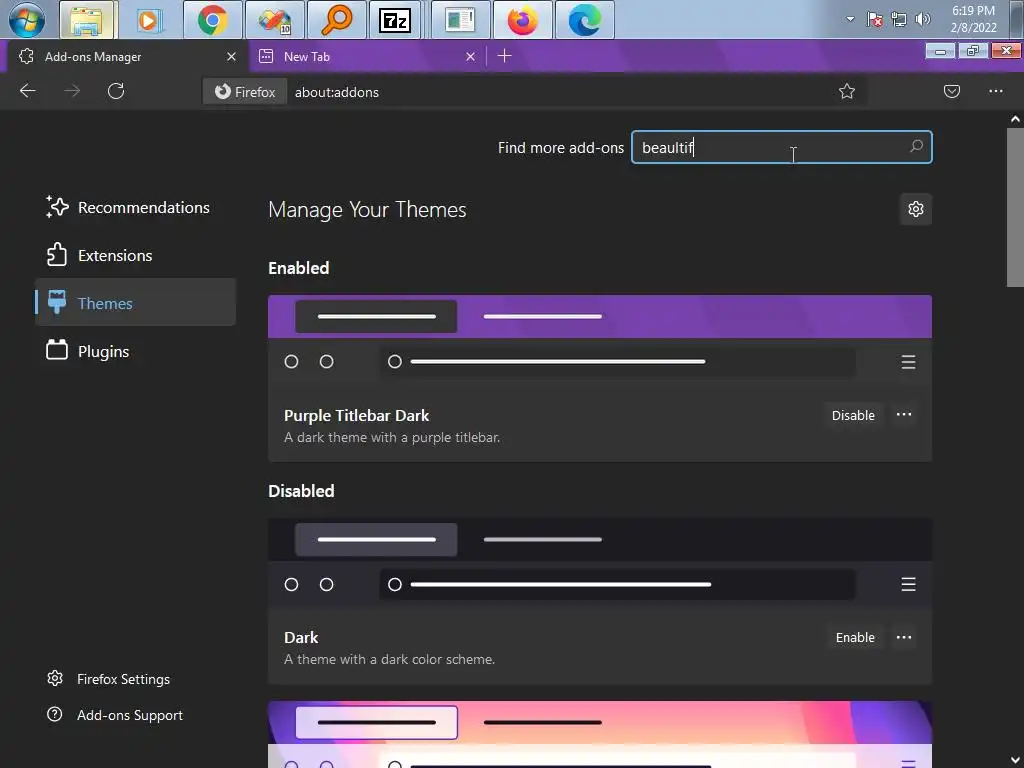1024x768 pixels.
Task: Bookmark this page with star icon
Action: [847, 91]
